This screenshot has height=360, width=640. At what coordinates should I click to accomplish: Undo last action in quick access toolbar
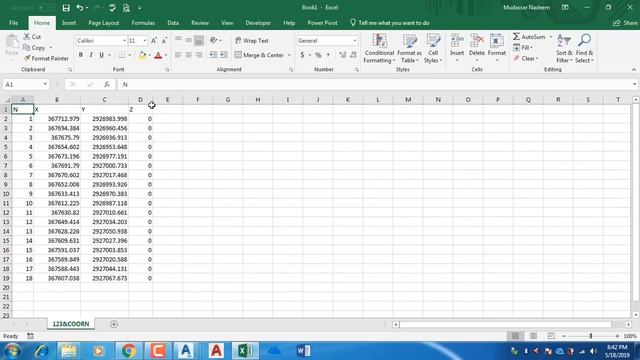(x=80, y=8)
